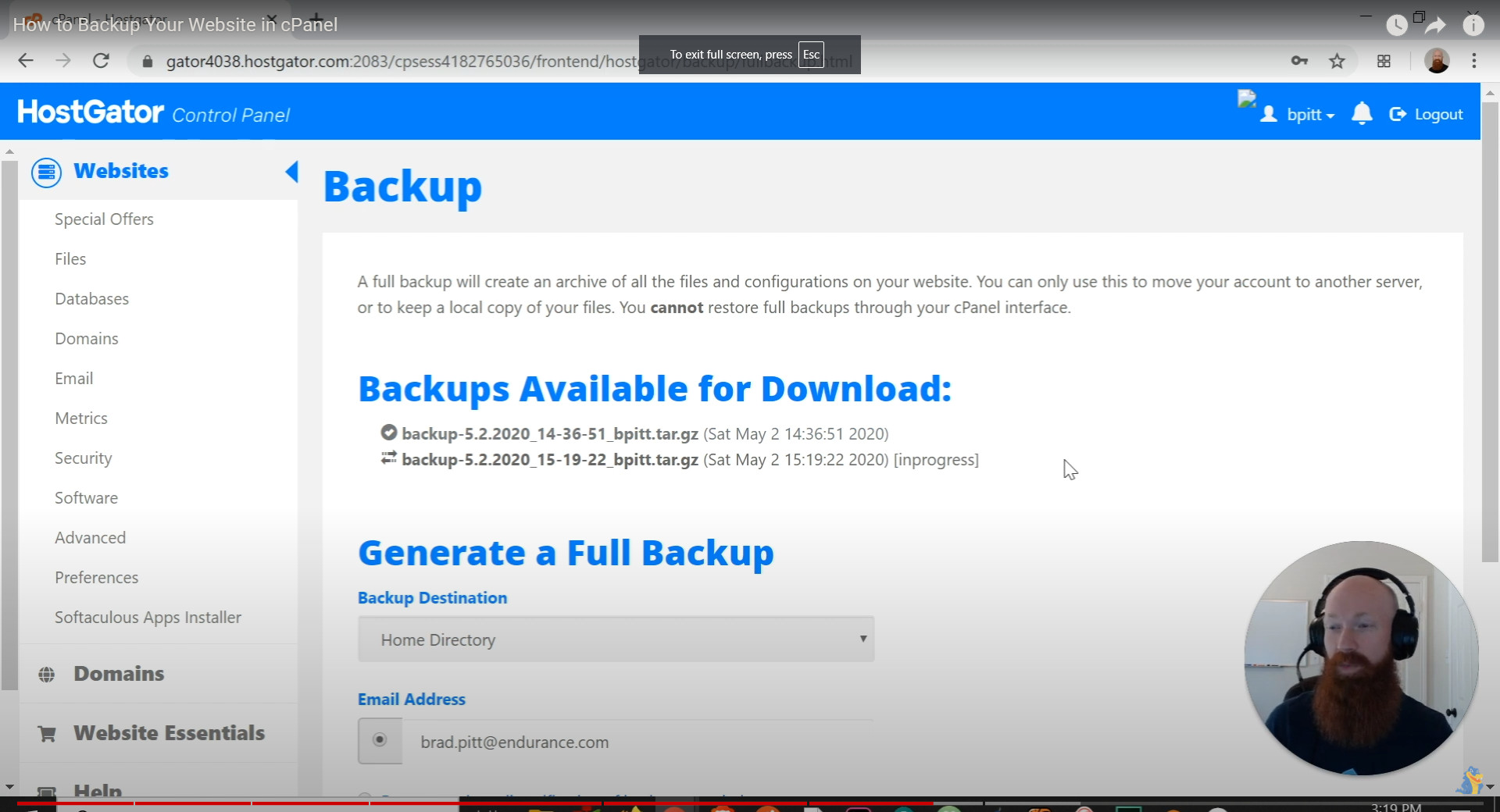Click the Backup page heading

click(x=402, y=187)
